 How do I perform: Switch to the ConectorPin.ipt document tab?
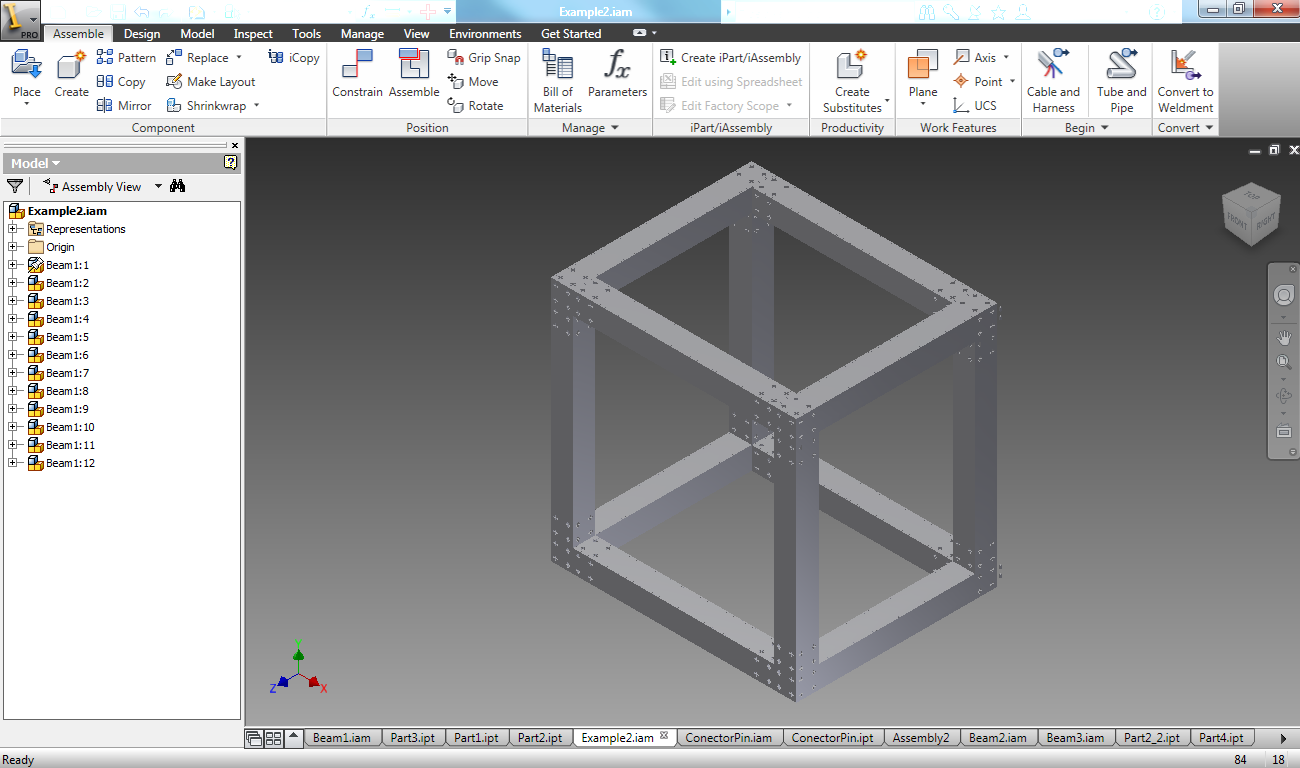pyautogui.click(x=832, y=738)
